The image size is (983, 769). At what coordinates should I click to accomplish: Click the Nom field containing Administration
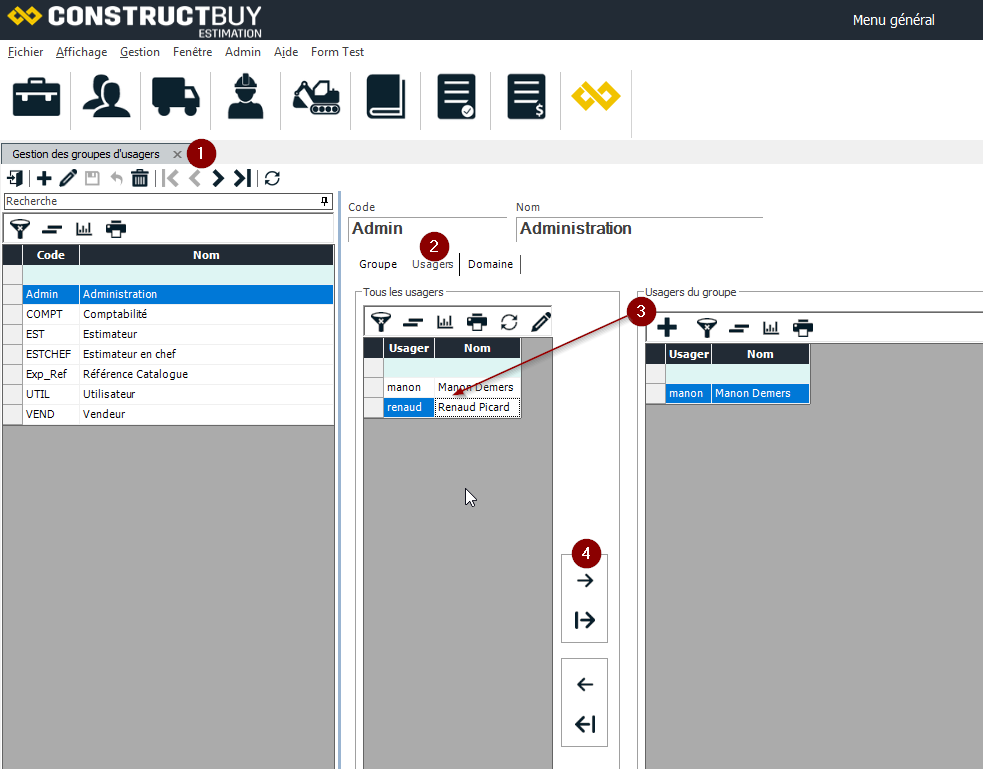pyautogui.click(x=638, y=229)
